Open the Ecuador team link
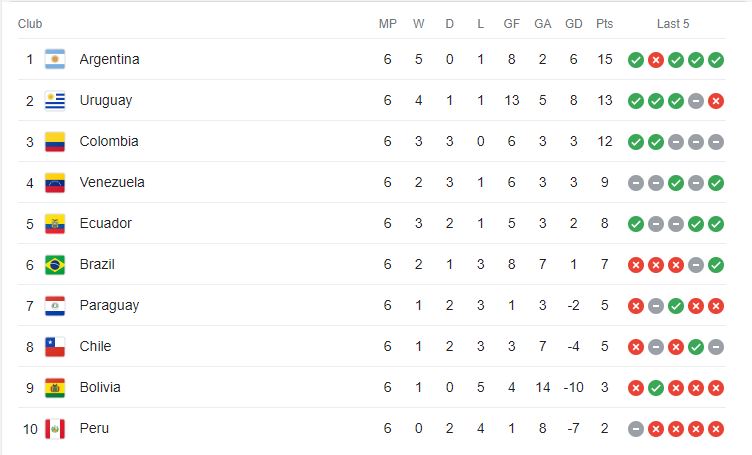This screenshot has height=455, width=752. pyautogui.click(x=105, y=224)
